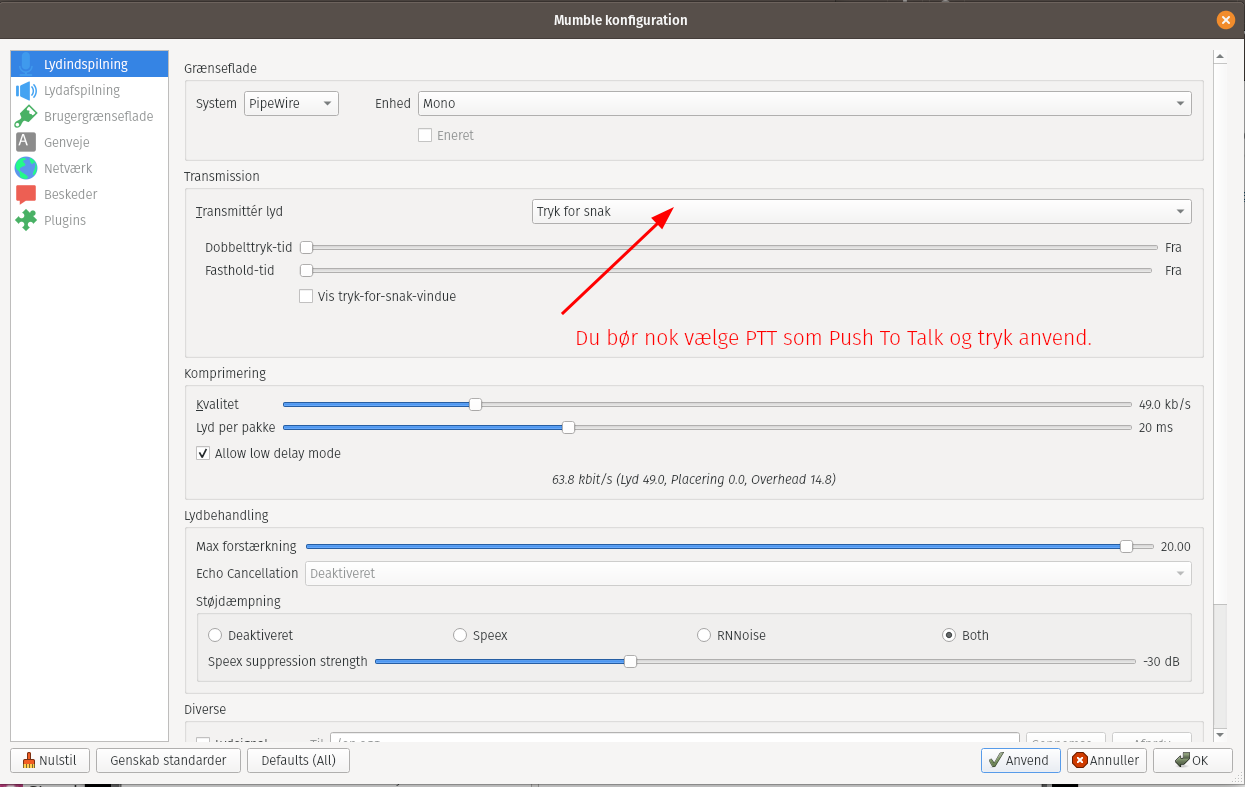This screenshot has height=787, width=1245.
Task: Click the Støjdæmpning group label
Action: [x=238, y=601]
